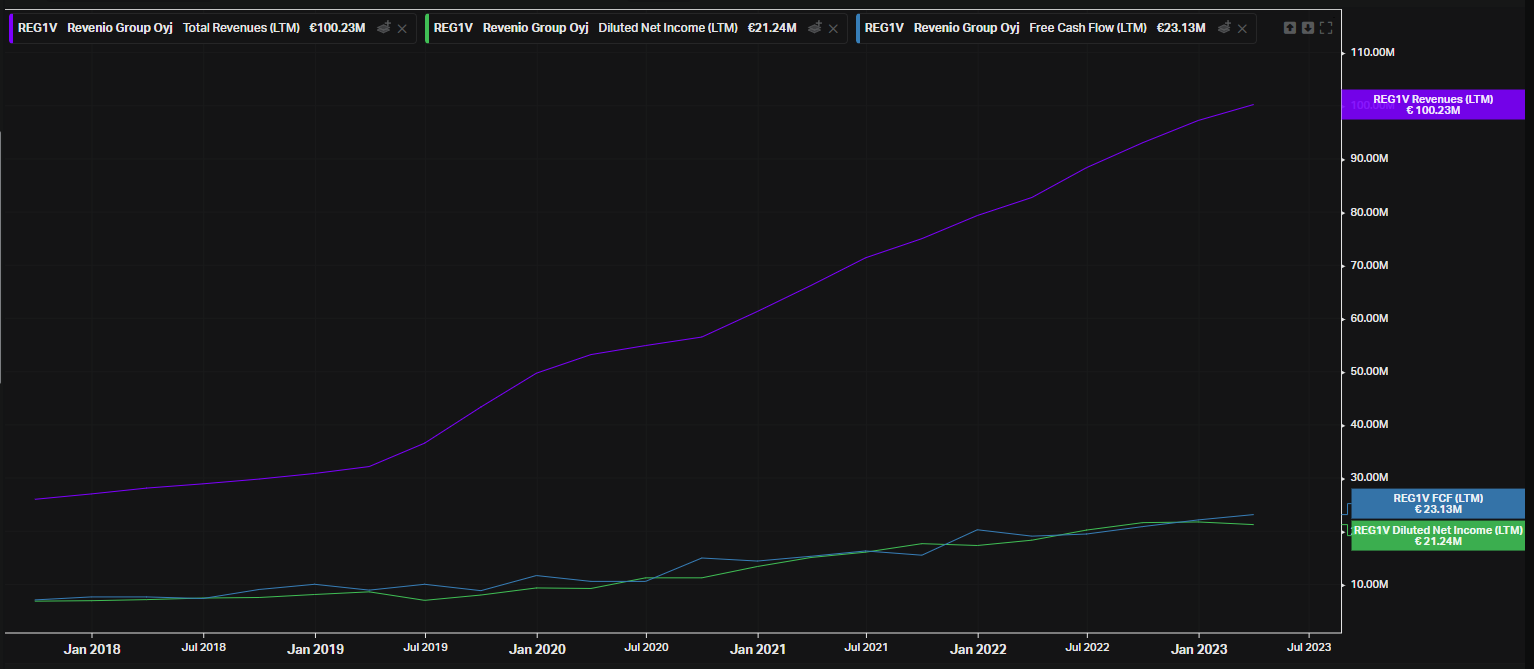
Task: Click the green color bar of Diluted Net Income
Action: [x=427, y=28]
